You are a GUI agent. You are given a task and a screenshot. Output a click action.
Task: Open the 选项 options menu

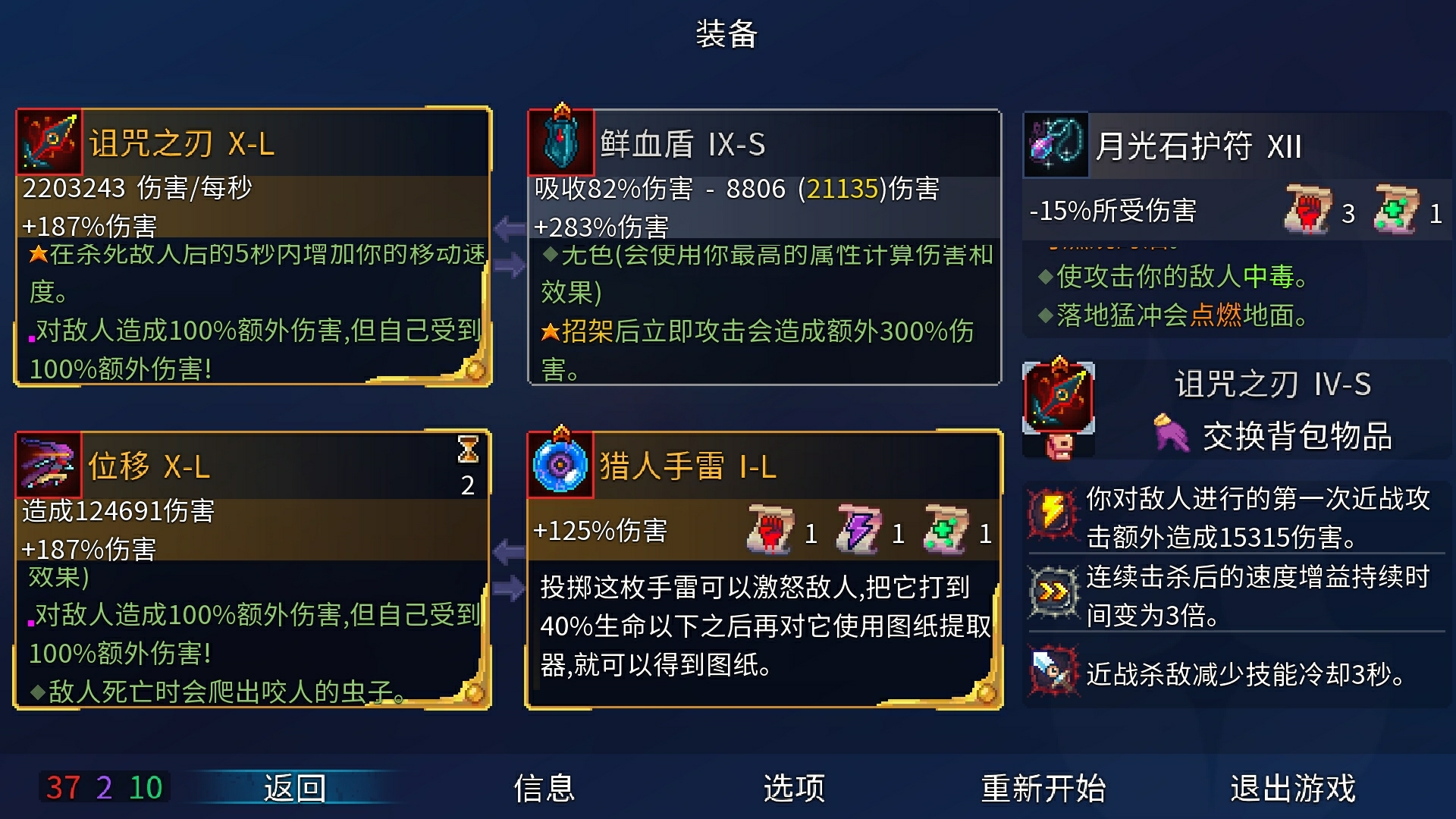(x=794, y=788)
